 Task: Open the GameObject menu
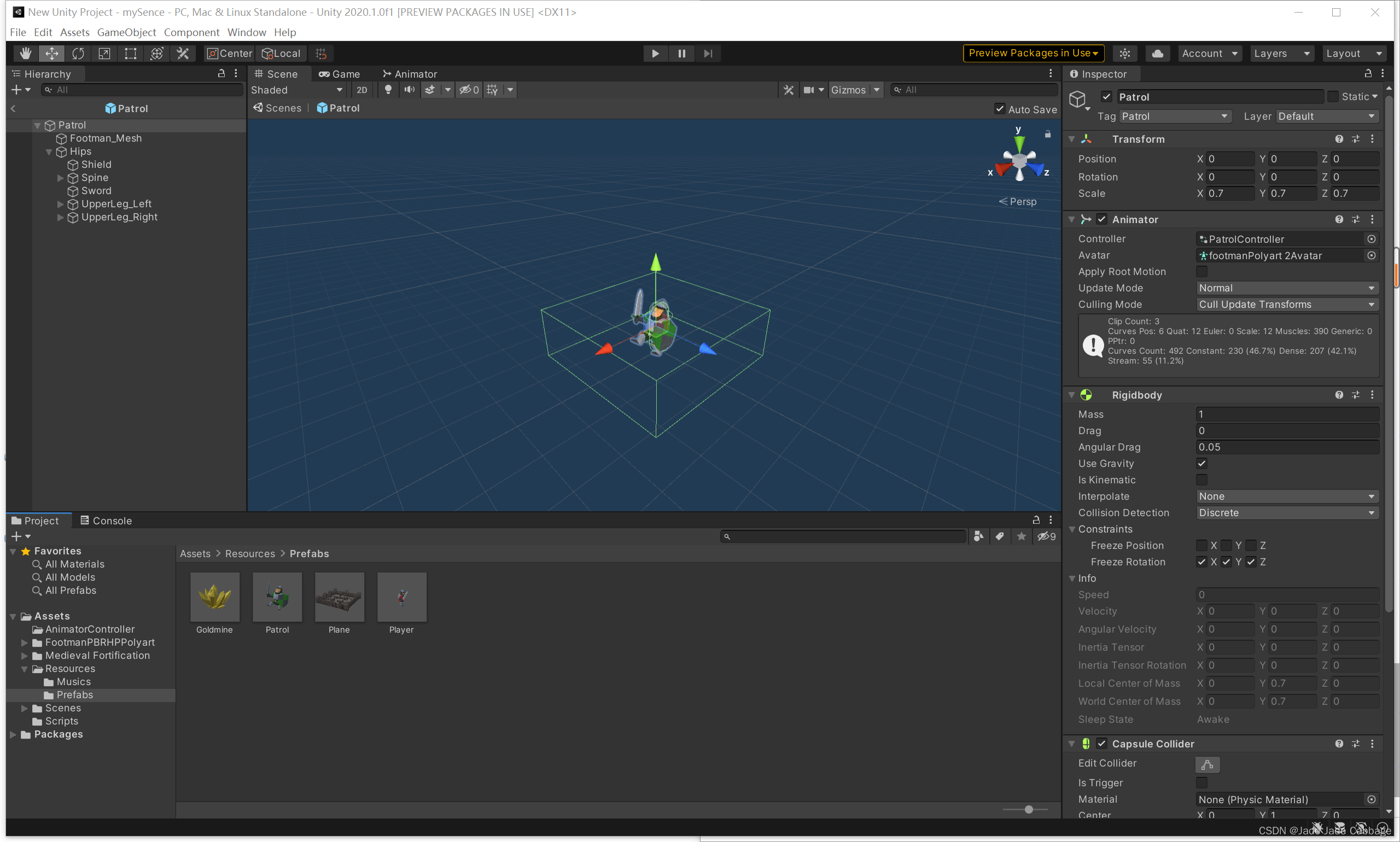126,32
